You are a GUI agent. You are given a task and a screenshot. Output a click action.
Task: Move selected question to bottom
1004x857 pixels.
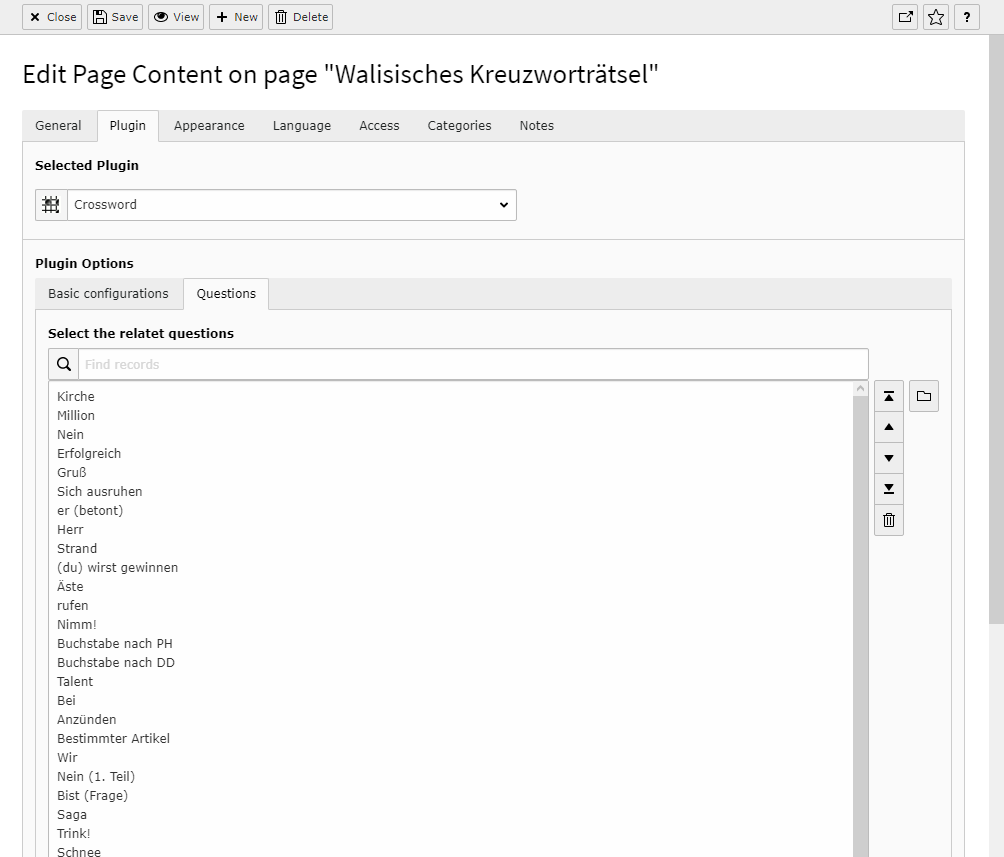click(x=889, y=489)
